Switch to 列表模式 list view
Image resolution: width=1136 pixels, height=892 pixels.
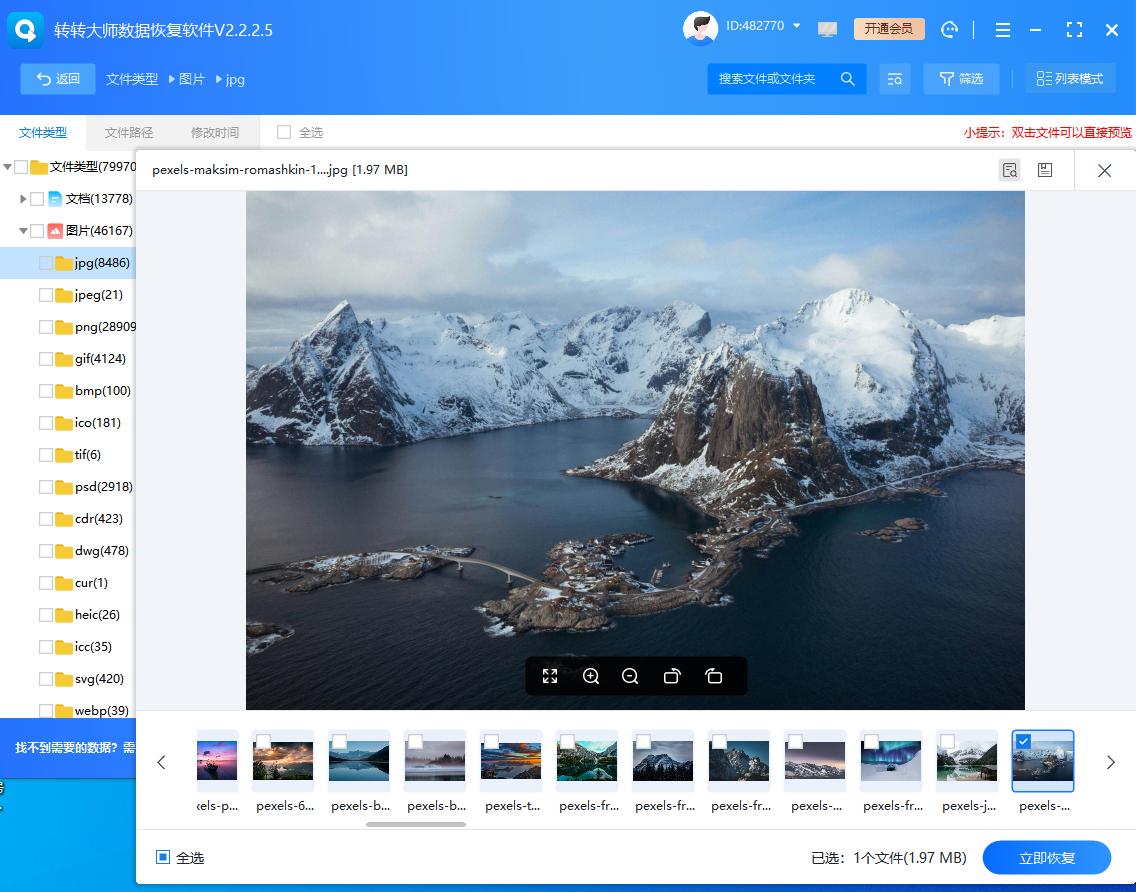tap(1070, 78)
